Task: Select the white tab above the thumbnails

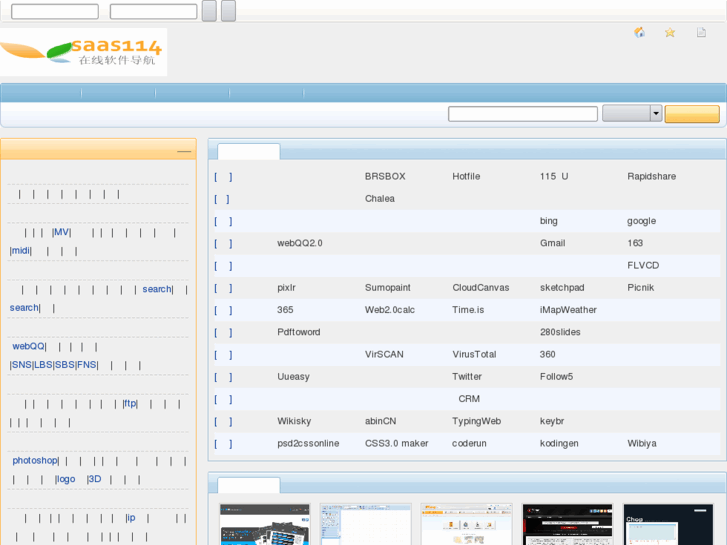Action: pyautogui.click(x=249, y=485)
